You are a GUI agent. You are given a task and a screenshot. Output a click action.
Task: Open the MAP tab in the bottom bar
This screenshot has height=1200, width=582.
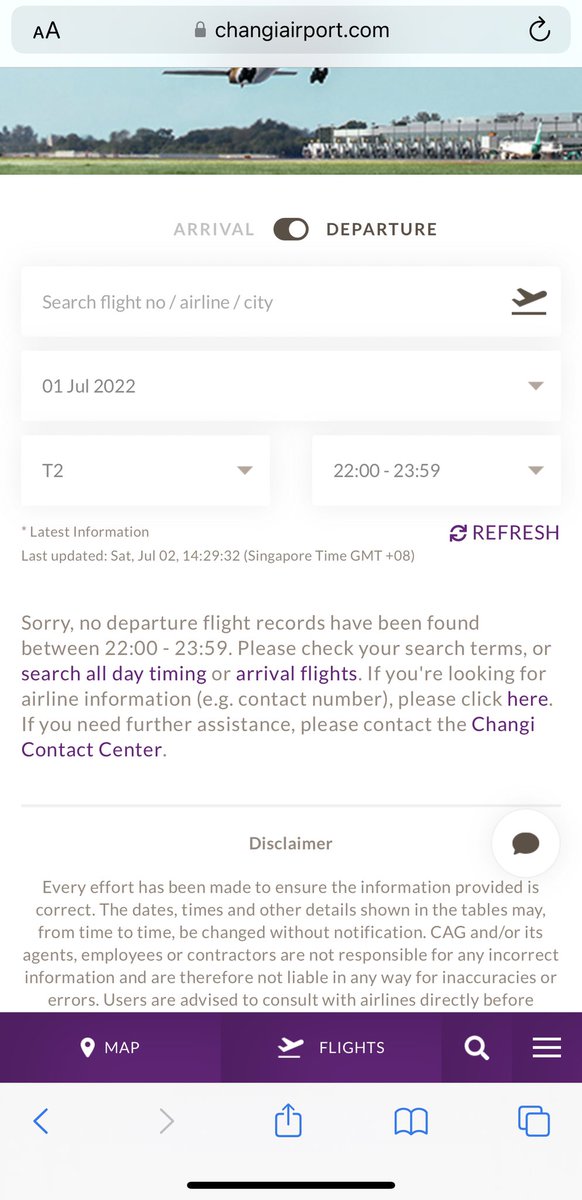pyautogui.click(x=110, y=1047)
